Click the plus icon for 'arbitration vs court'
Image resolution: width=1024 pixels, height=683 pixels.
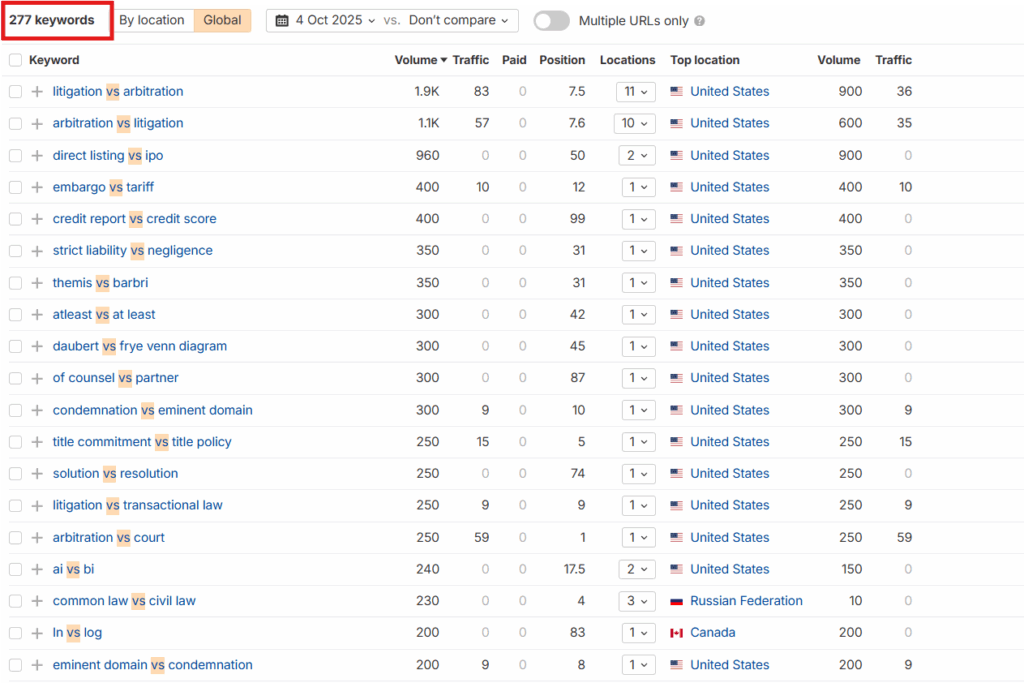pos(37,537)
